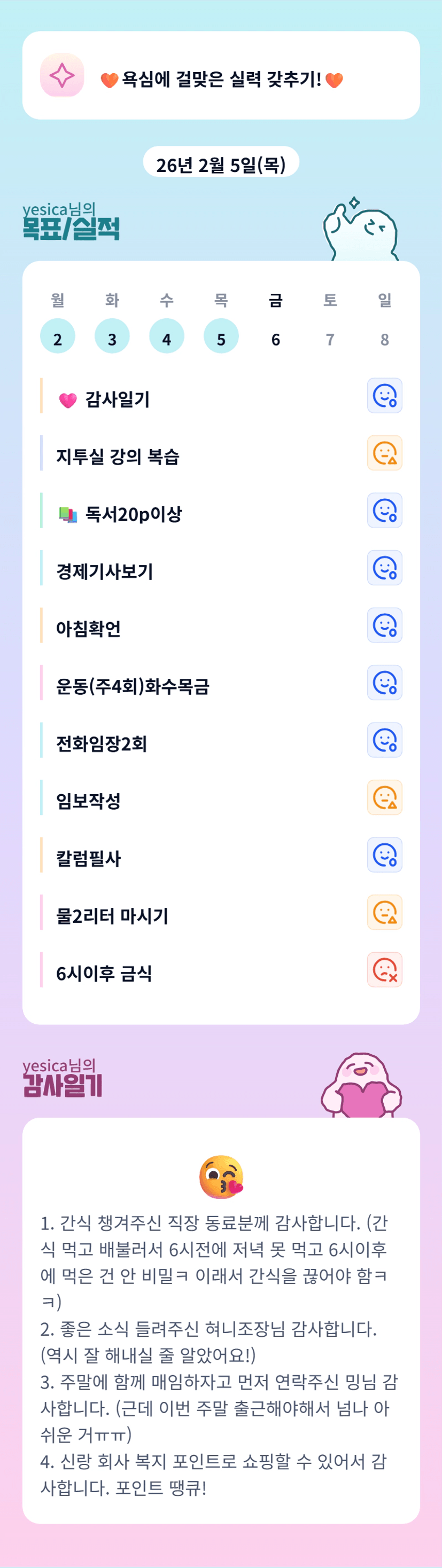Click the 감사일기 blue smiley status icon
This screenshot has width=442, height=1568.
pos(384,396)
